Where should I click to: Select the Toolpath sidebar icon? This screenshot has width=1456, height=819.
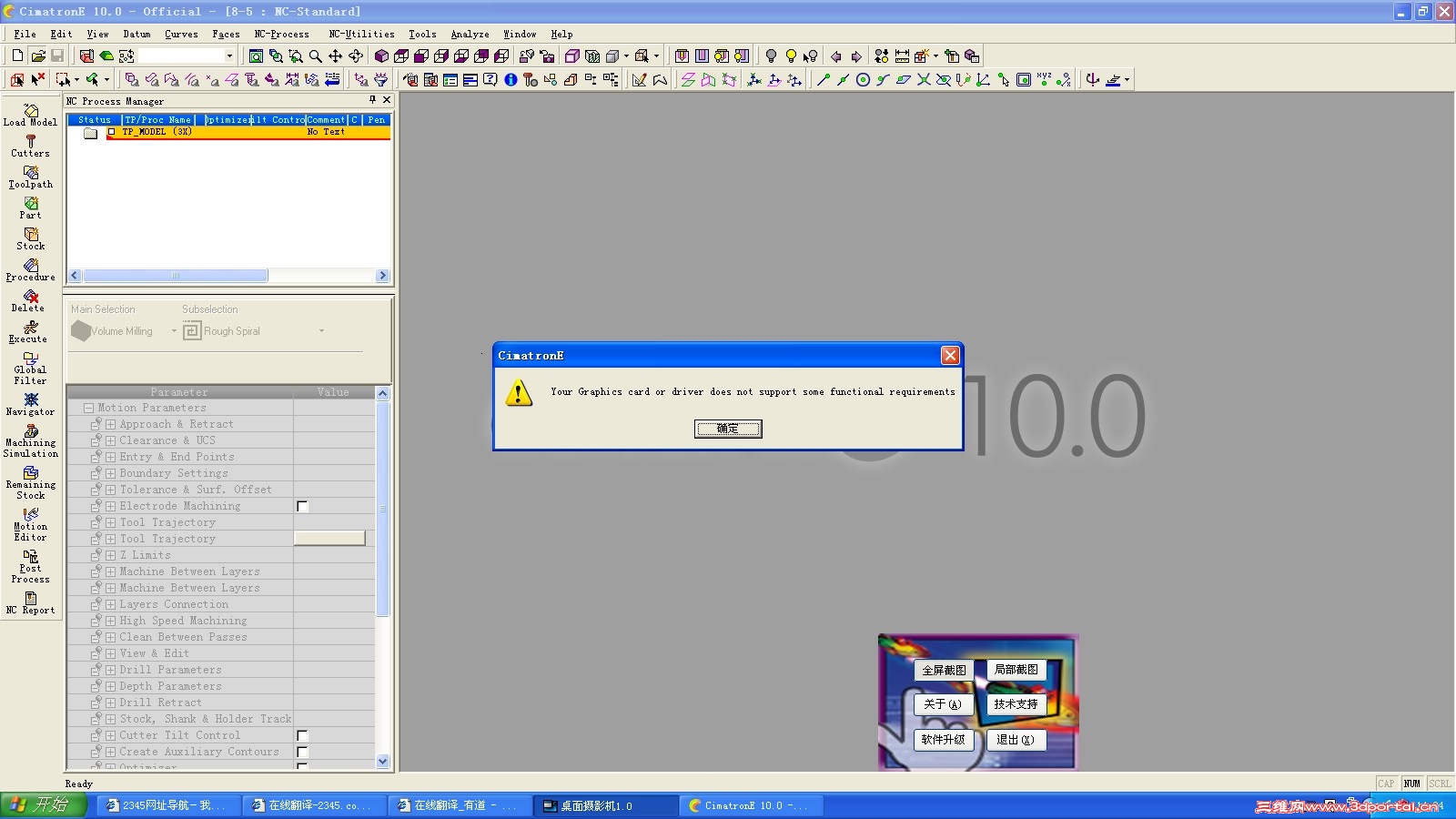[30, 177]
